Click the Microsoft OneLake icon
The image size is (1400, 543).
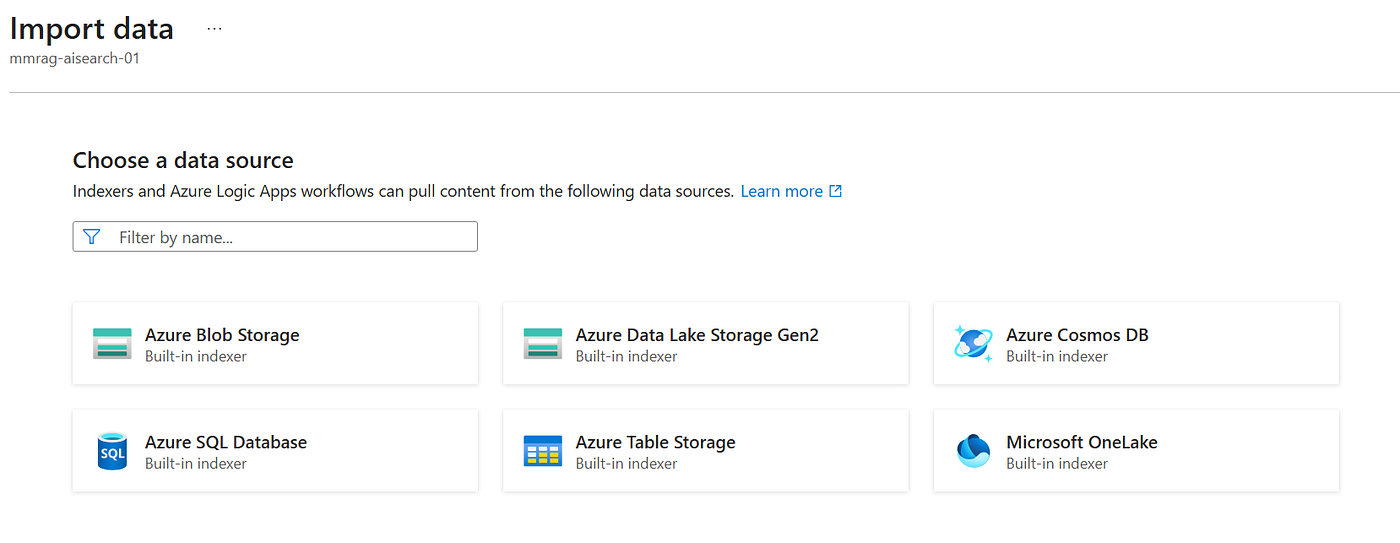tap(973, 451)
